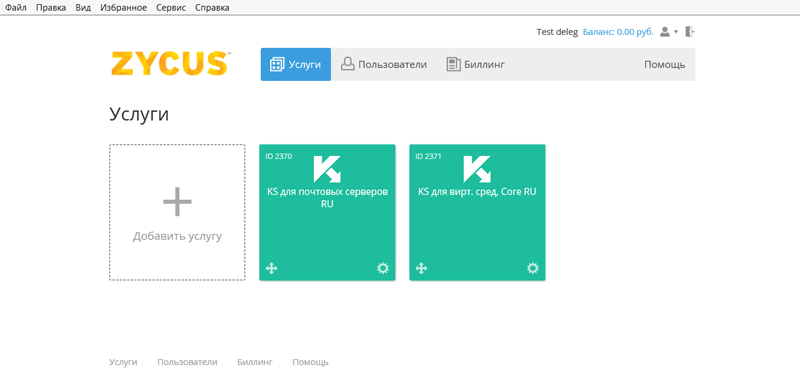Click move handle on KS для вирт. сред tile

coord(421,268)
